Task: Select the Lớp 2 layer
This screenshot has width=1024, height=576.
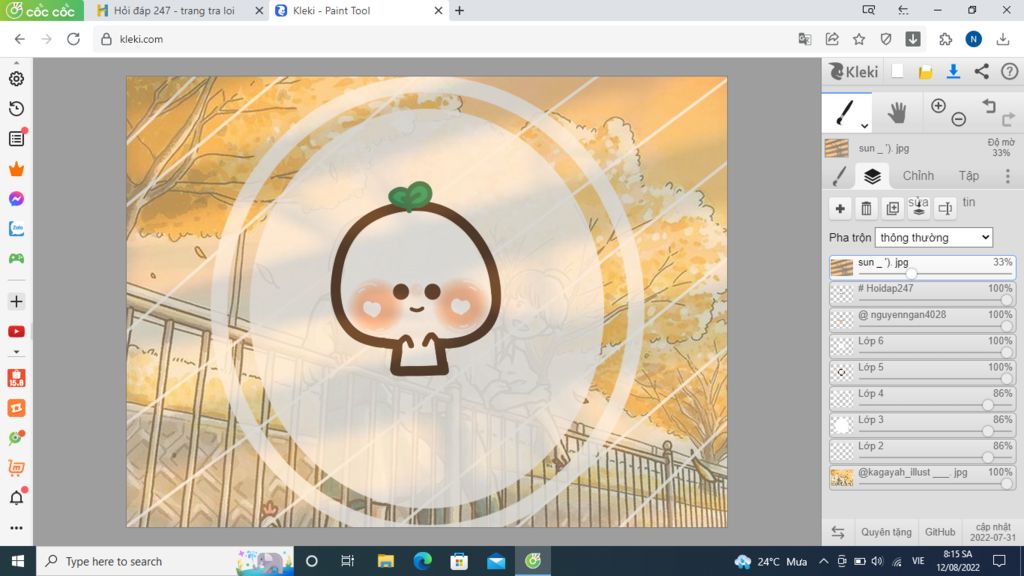Action: click(x=922, y=451)
